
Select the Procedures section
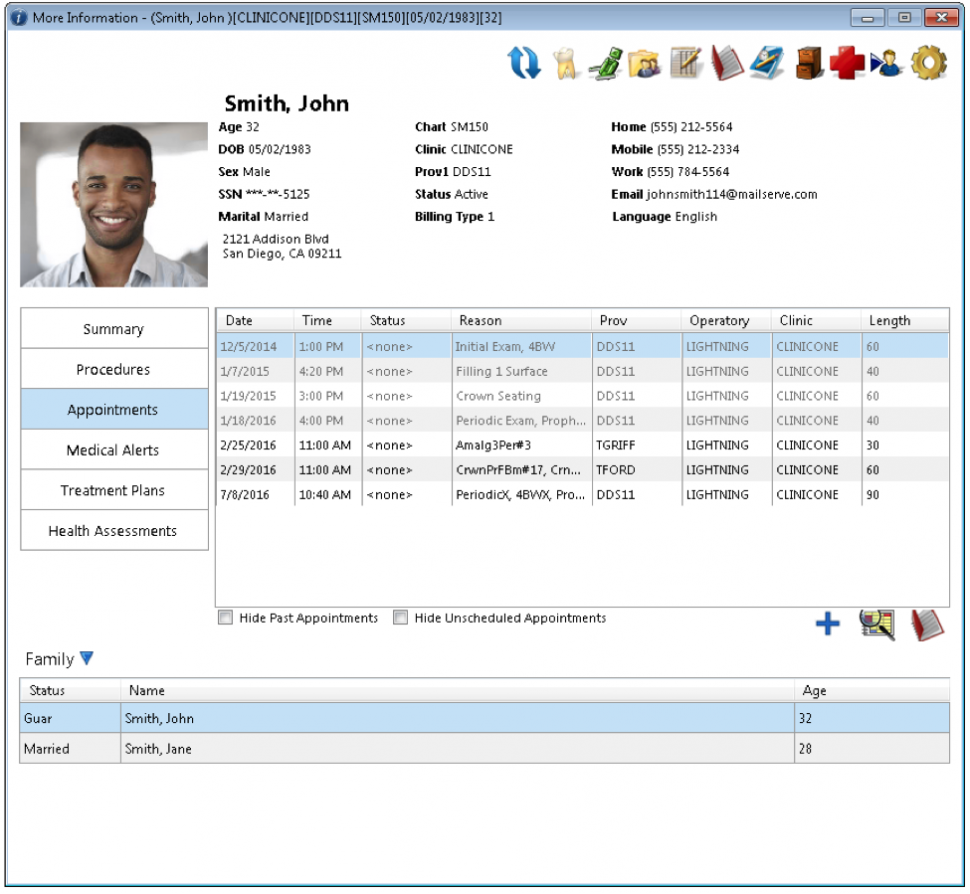click(x=113, y=368)
